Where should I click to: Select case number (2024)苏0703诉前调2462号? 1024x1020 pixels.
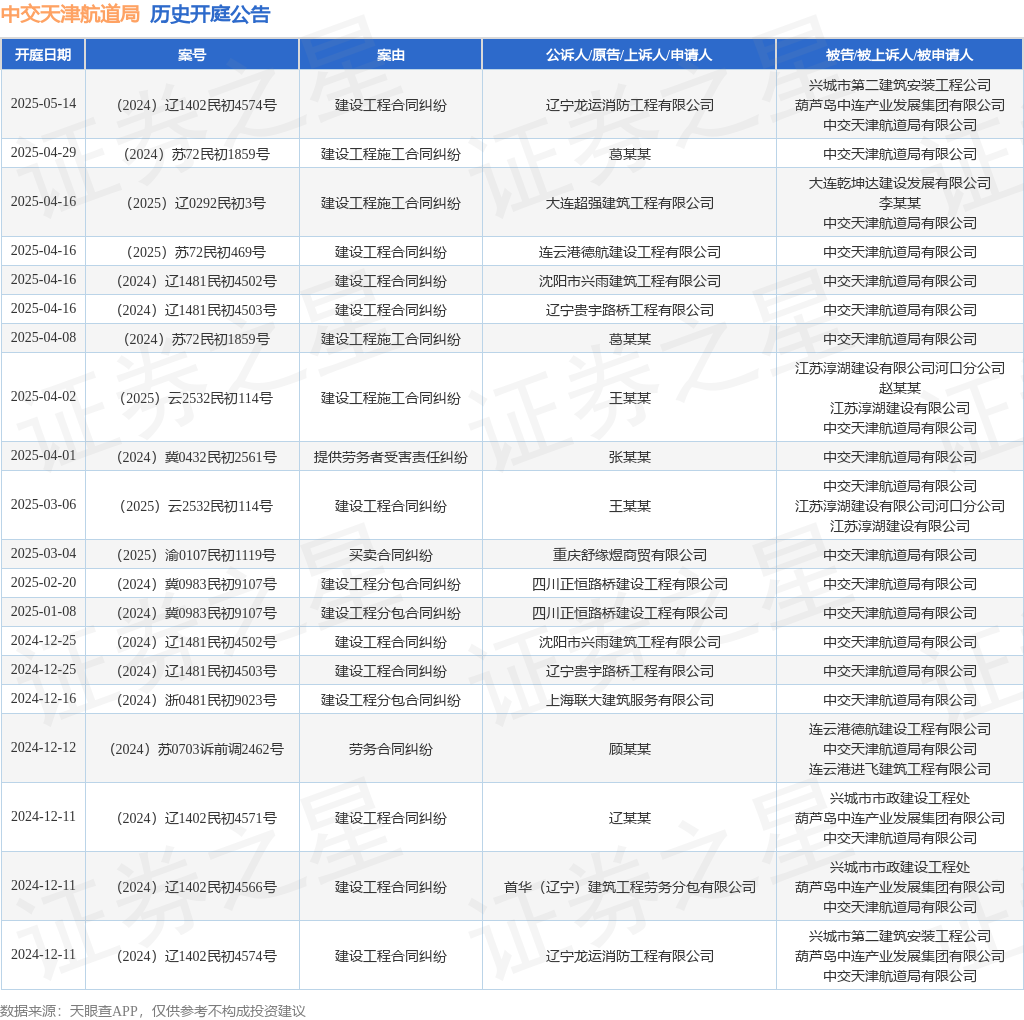coord(196,749)
